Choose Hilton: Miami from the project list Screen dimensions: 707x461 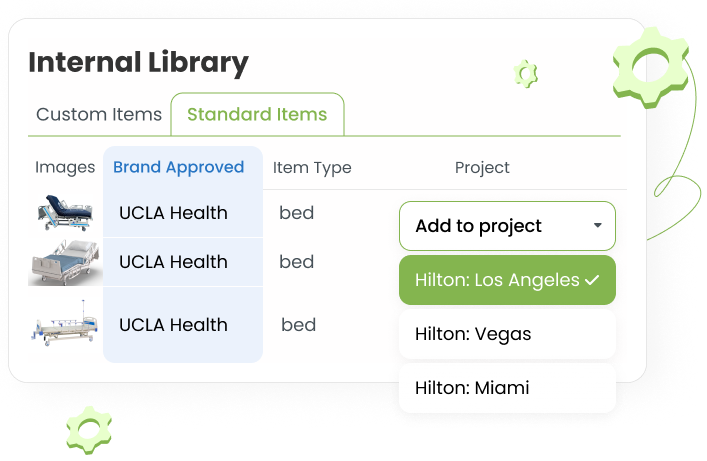(x=507, y=388)
